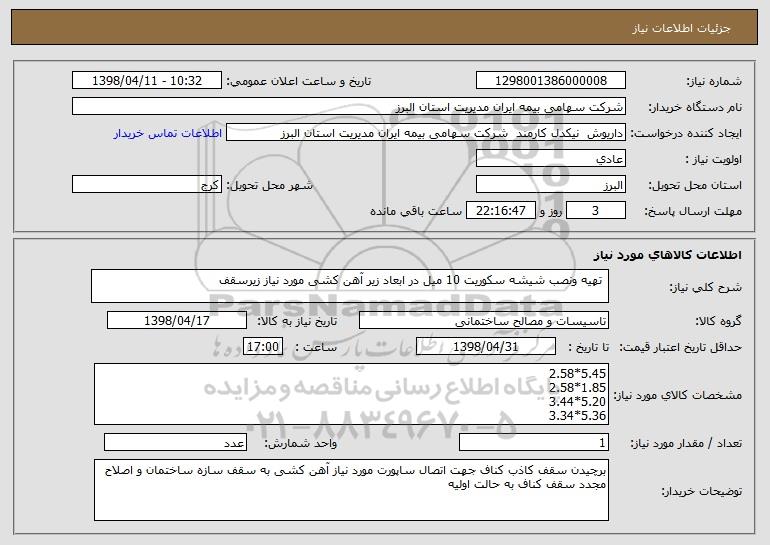Click the حداقل تاریخ اعتبار قیمت label
Screen dimensions: 770x545
pyautogui.click(x=680, y=347)
